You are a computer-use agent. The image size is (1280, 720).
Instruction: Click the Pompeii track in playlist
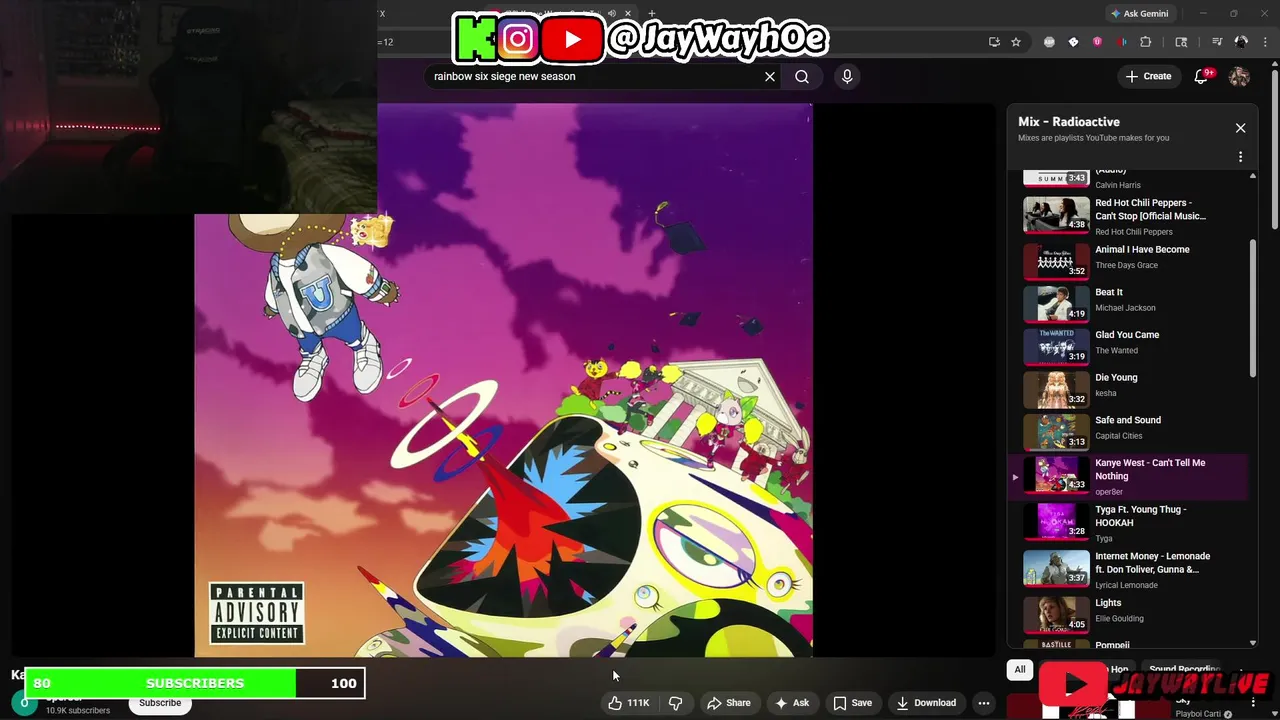pyautogui.click(x=1130, y=645)
